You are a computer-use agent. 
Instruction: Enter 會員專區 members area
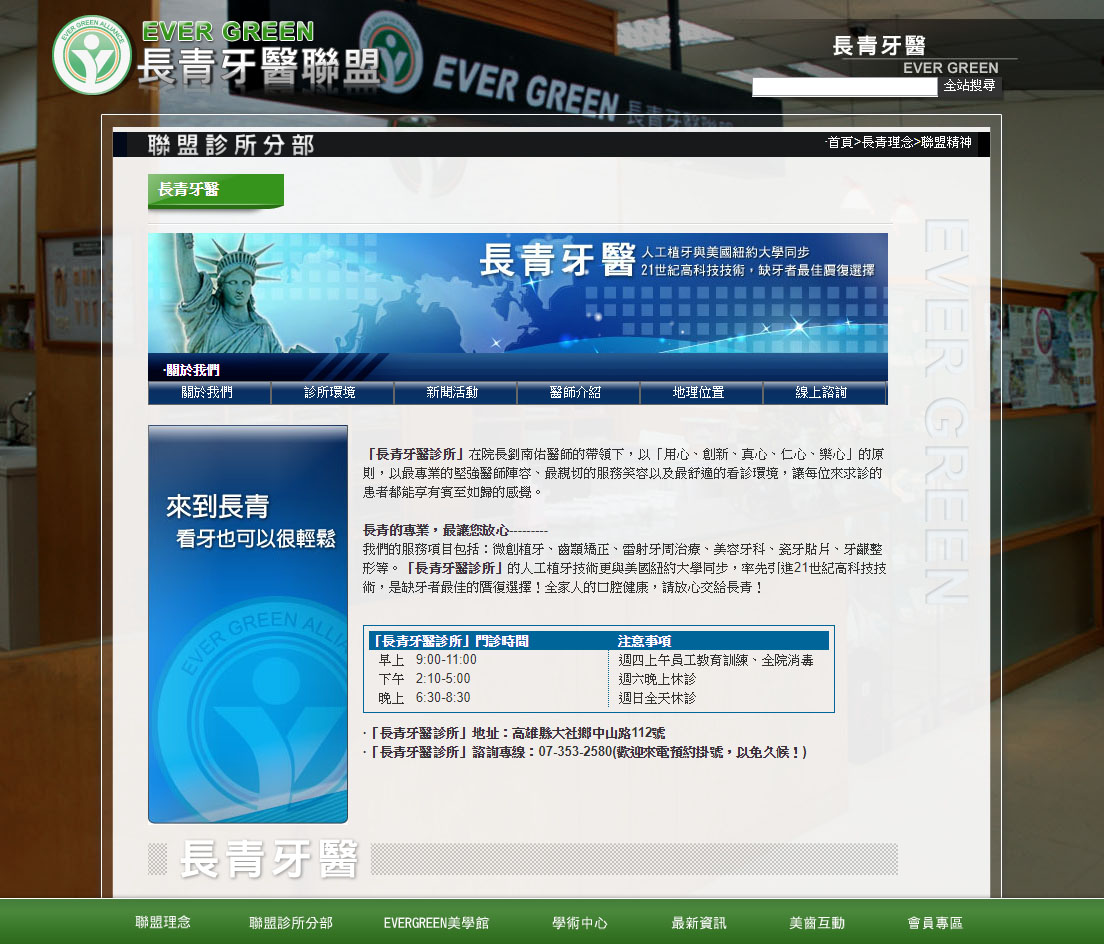(x=935, y=923)
